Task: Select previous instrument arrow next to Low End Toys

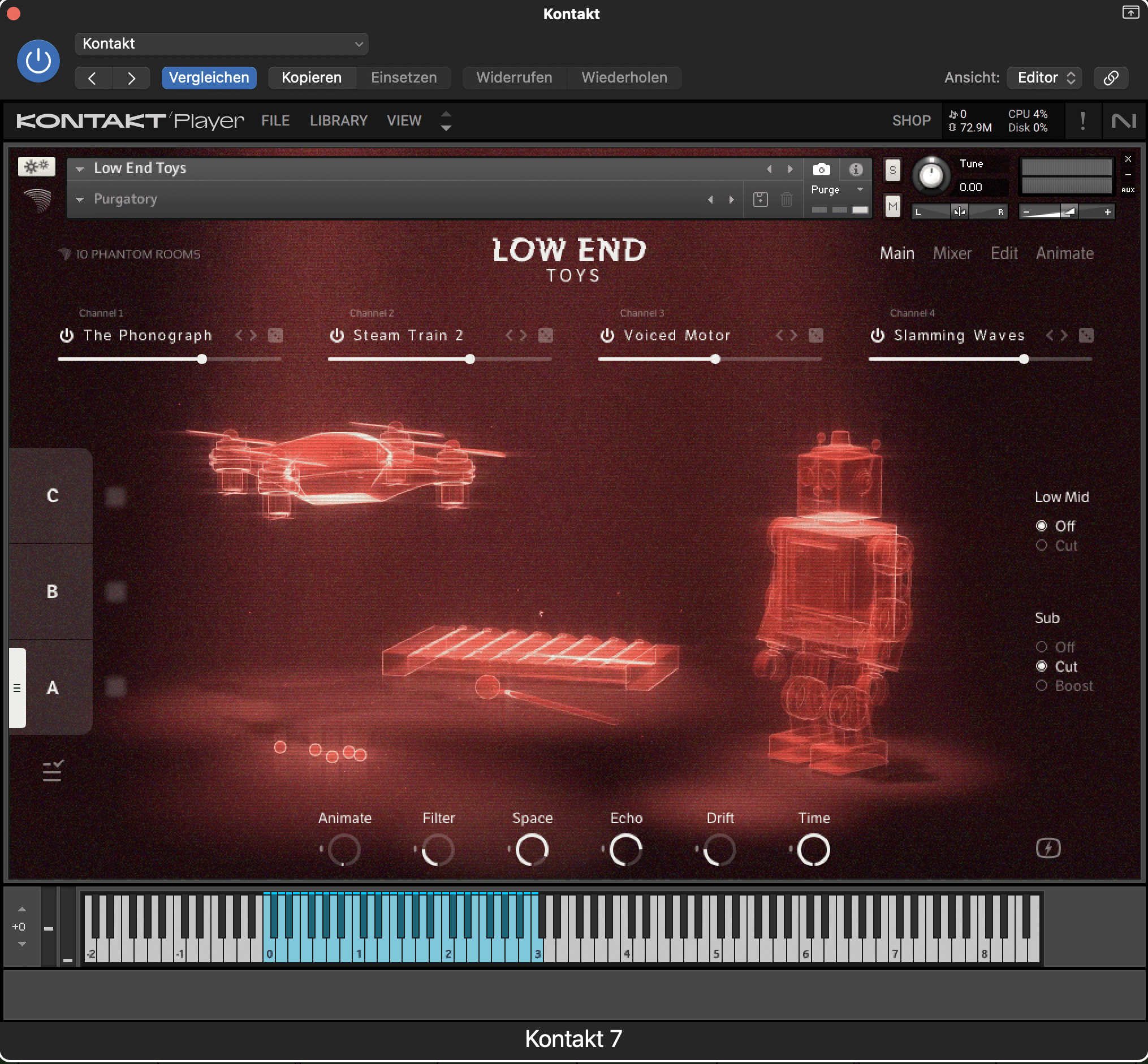Action: point(769,168)
